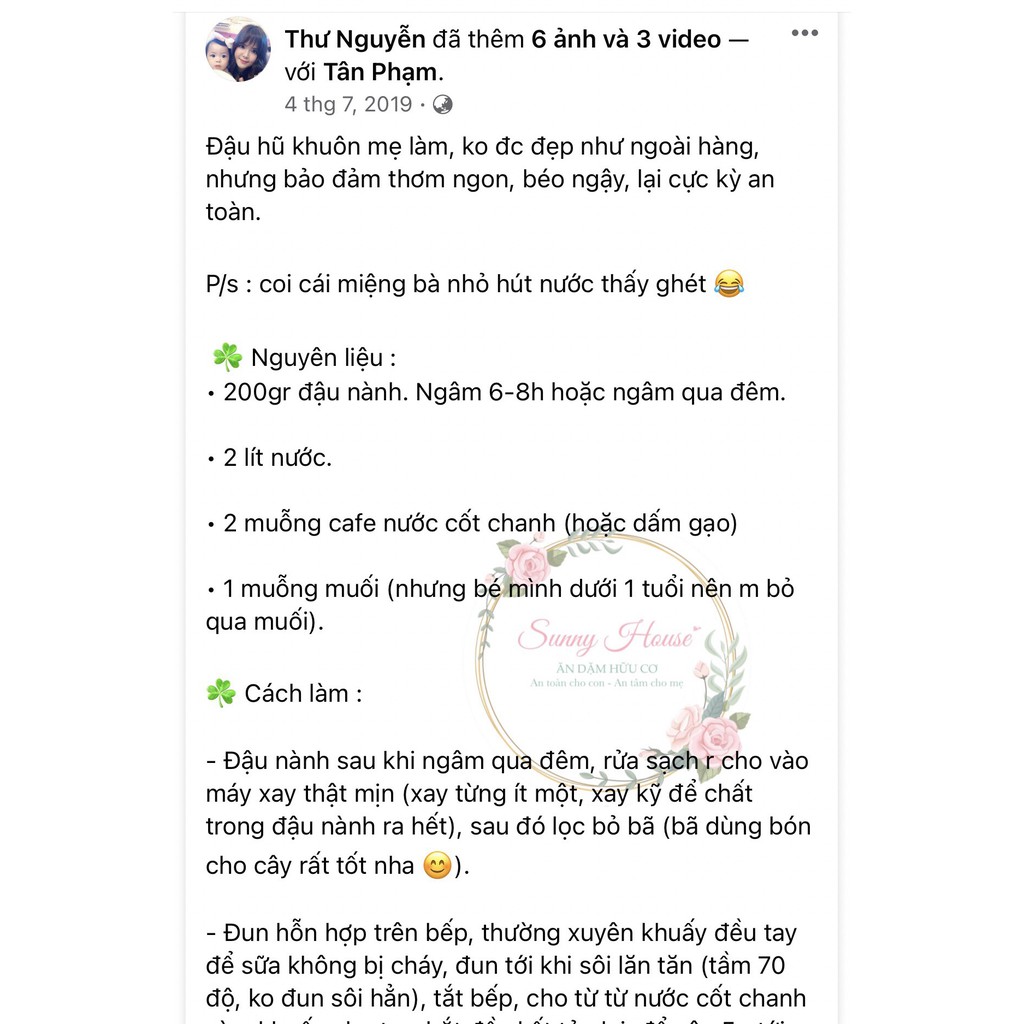Select the "2 muỗng cafe nước cốt chanh" line
The height and width of the screenshot is (1024, 1024).
click(x=472, y=523)
